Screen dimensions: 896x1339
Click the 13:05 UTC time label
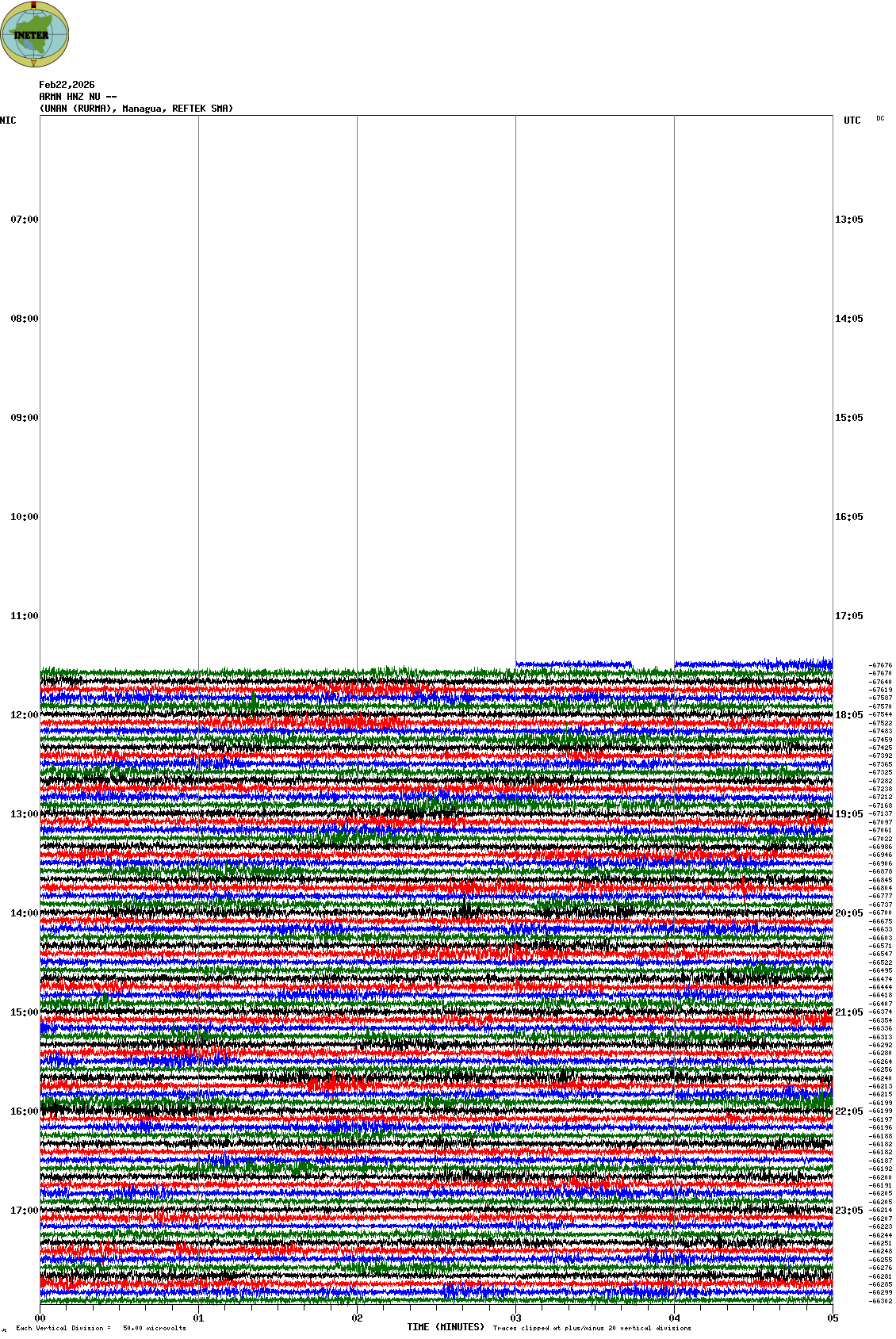pos(848,220)
